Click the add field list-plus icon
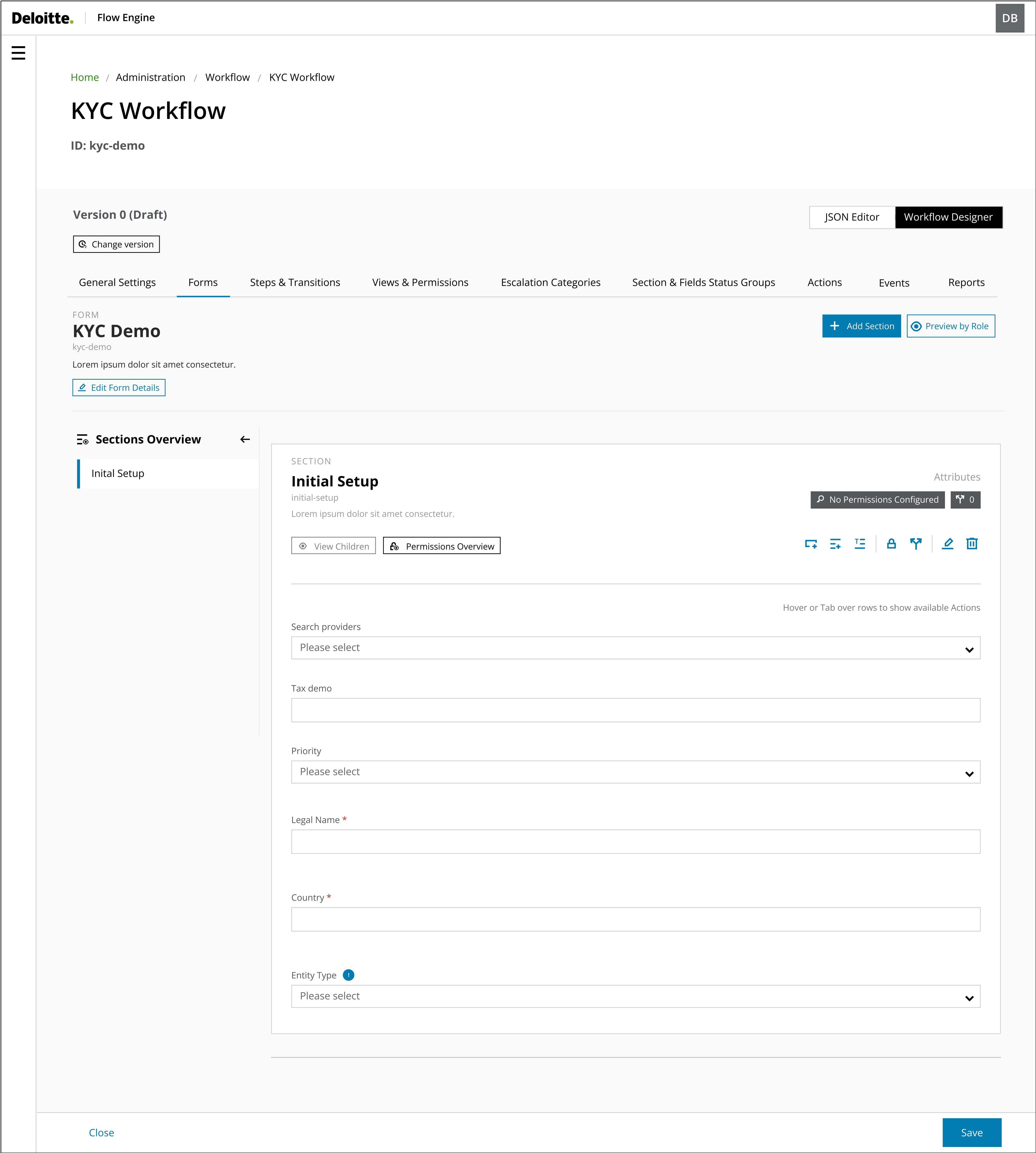Image resolution: width=1036 pixels, height=1153 pixels. point(835,544)
